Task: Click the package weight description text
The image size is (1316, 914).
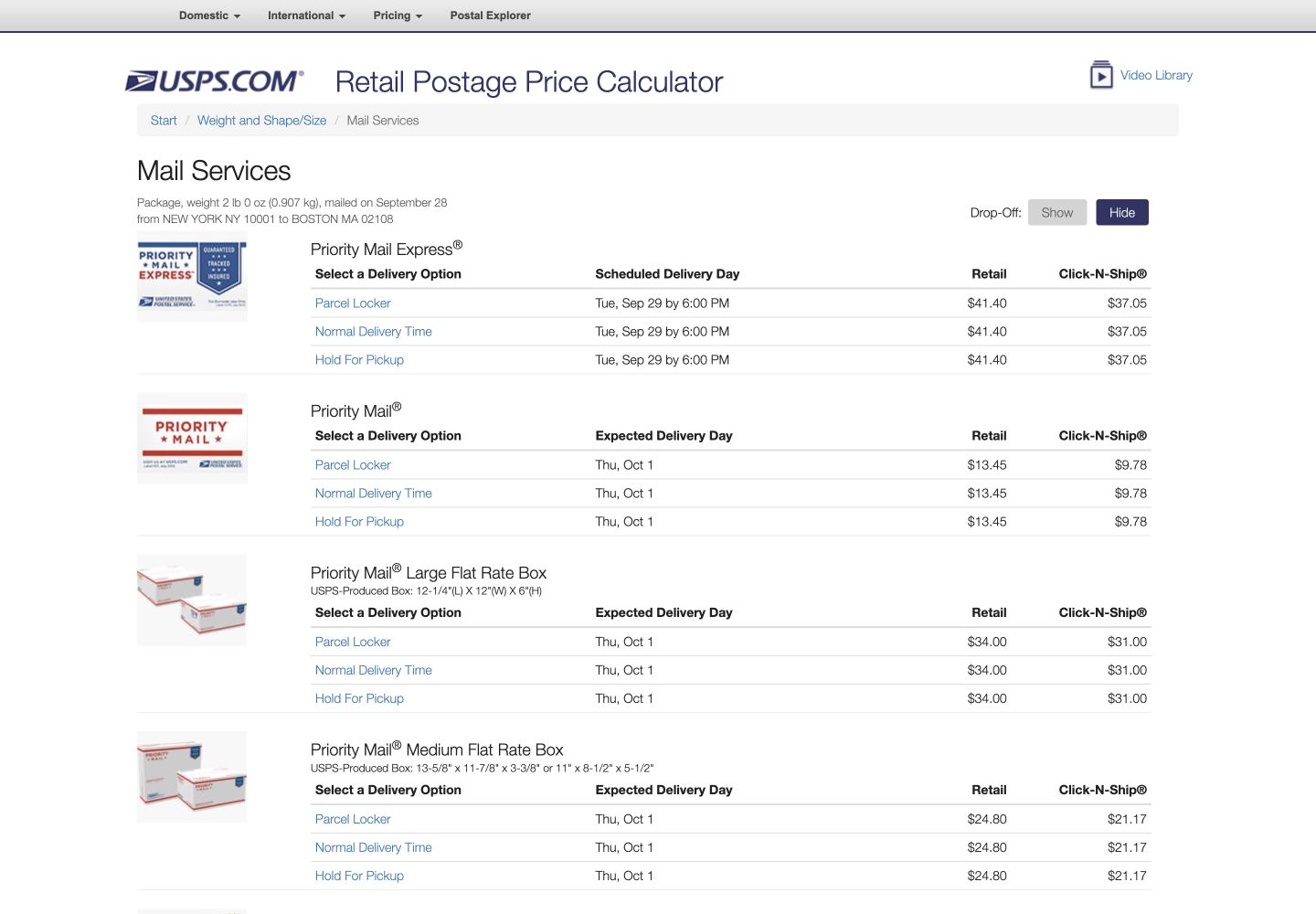Action: click(292, 203)
